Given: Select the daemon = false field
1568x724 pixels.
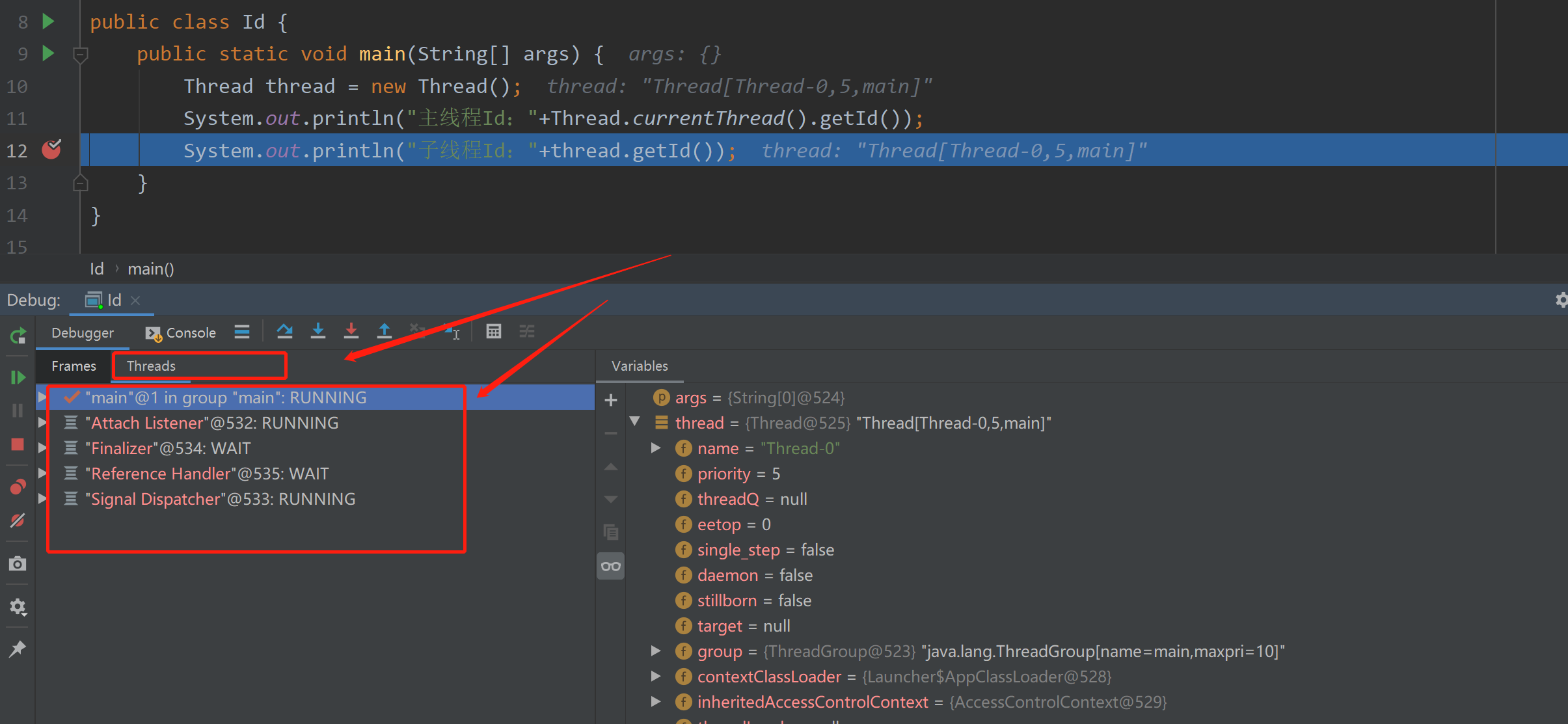Looking at the screenshot, I should 1097,575.
